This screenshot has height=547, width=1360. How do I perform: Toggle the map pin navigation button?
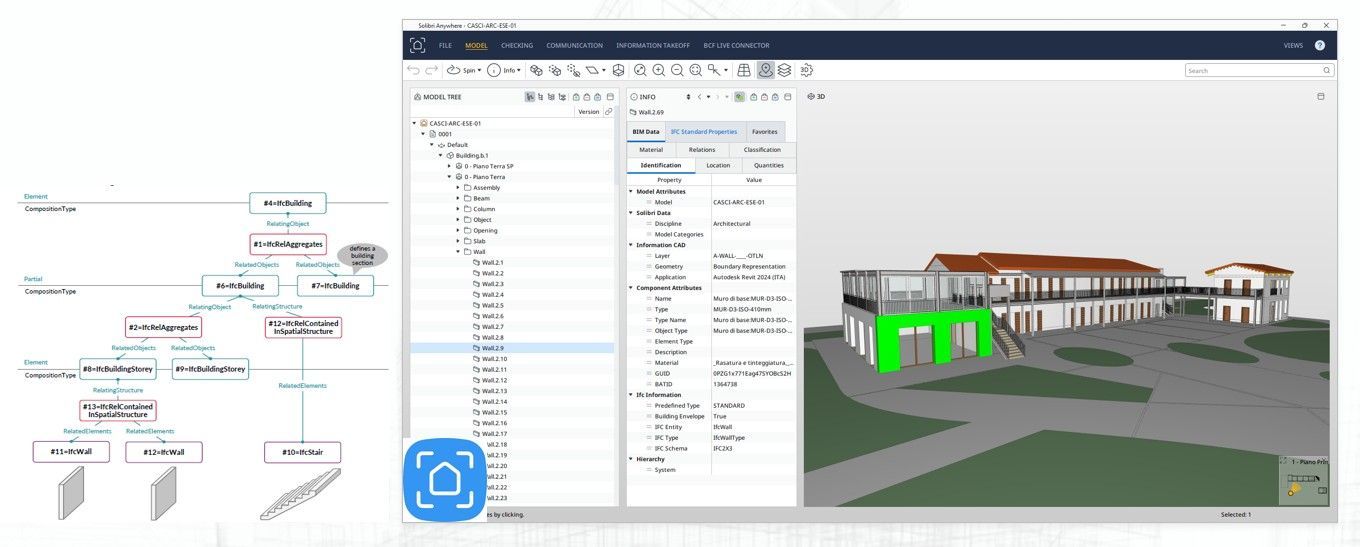tap(765, 70)
